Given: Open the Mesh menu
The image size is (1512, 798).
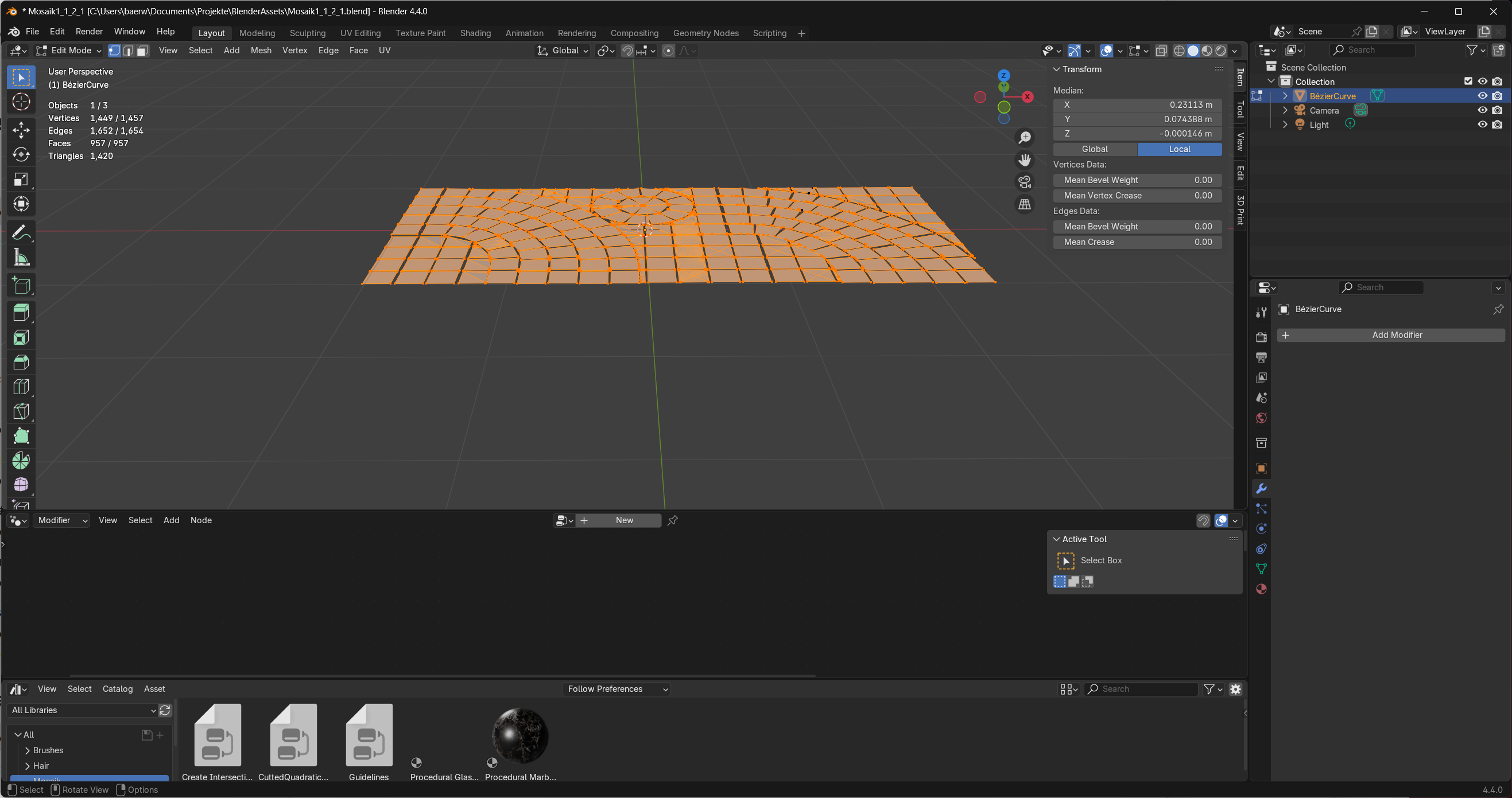Looking at the screenshot, I should click(261, 51).
